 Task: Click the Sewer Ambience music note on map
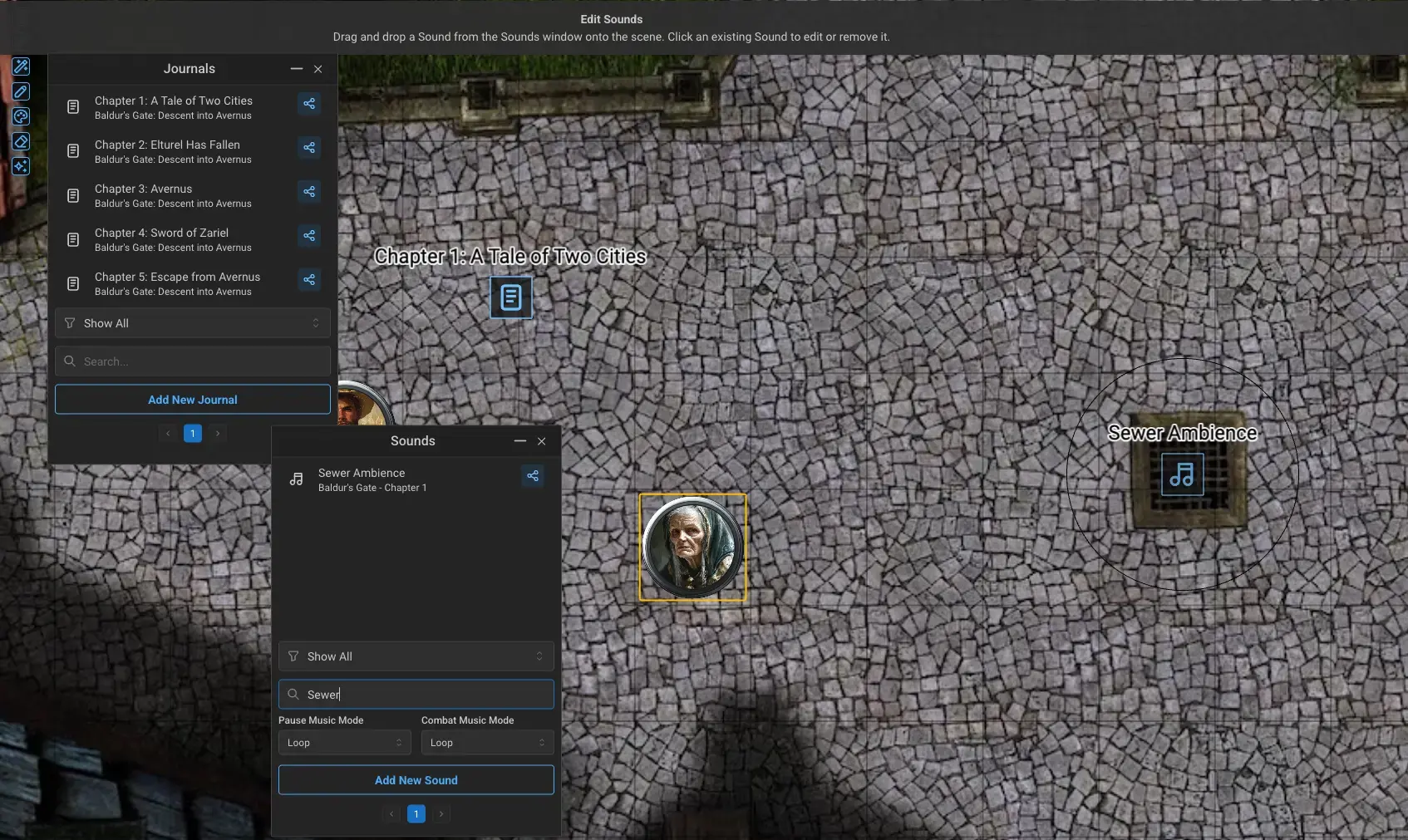(1182, 474)
